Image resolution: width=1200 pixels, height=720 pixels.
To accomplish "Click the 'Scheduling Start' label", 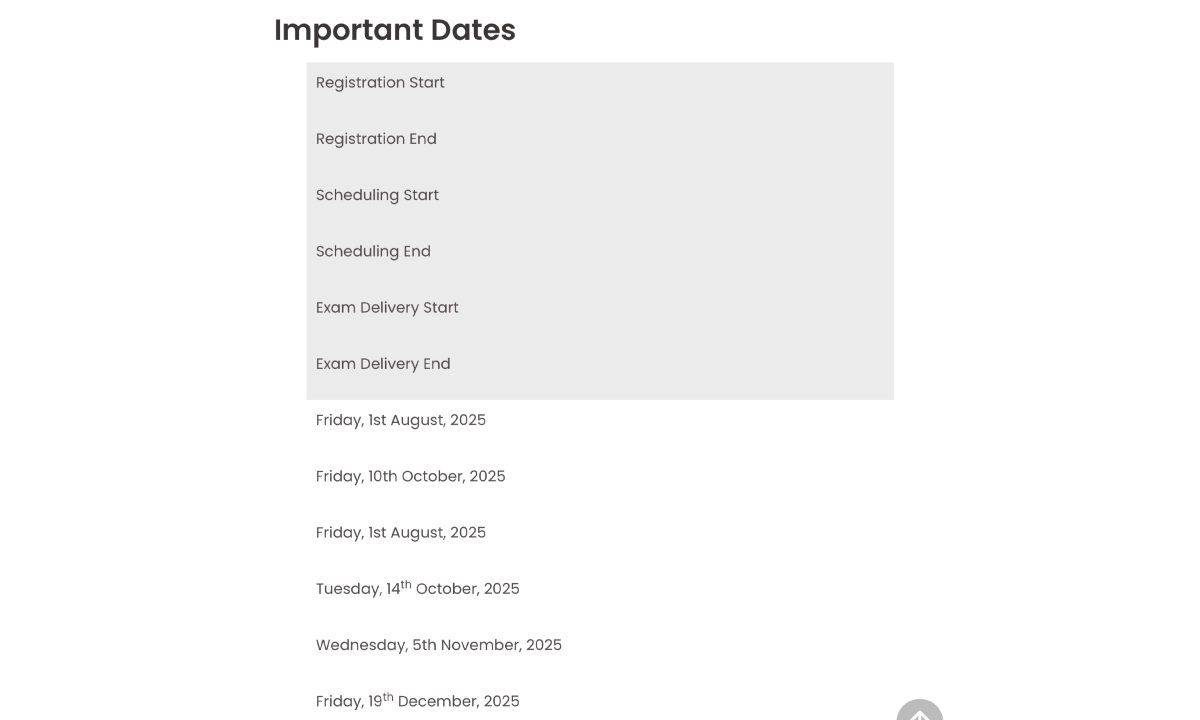I will [377, 195].
